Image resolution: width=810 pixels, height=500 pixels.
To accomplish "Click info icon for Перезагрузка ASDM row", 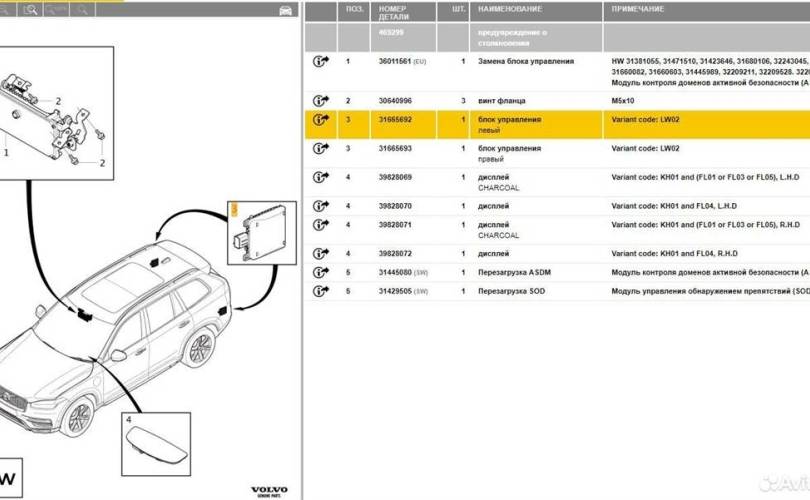I will tap(321, 272).
